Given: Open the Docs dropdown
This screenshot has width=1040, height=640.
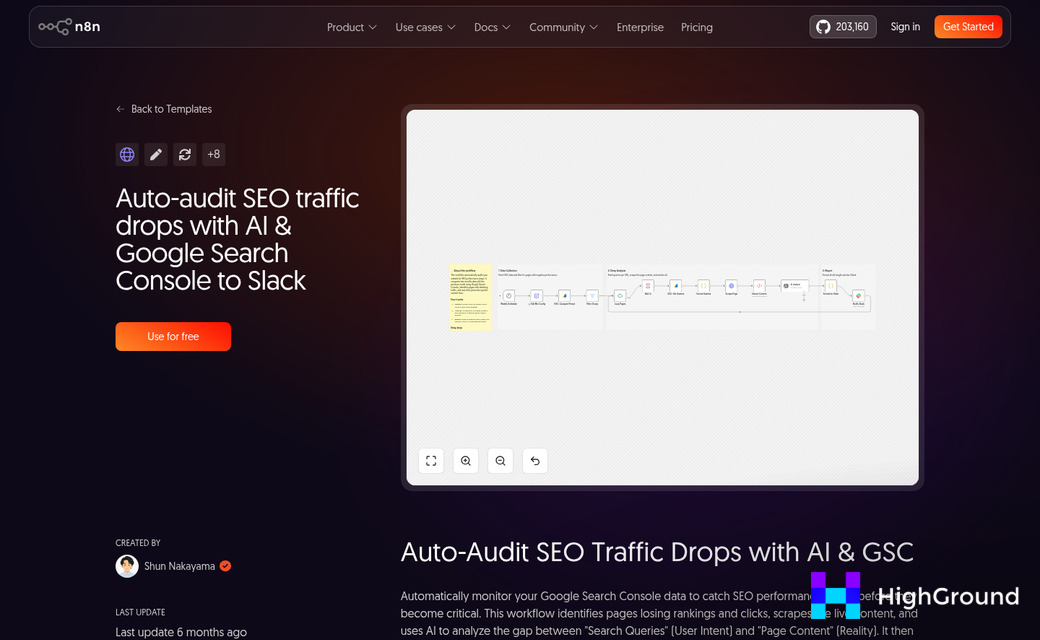Looking at the screenshot, I should point(492,27).
